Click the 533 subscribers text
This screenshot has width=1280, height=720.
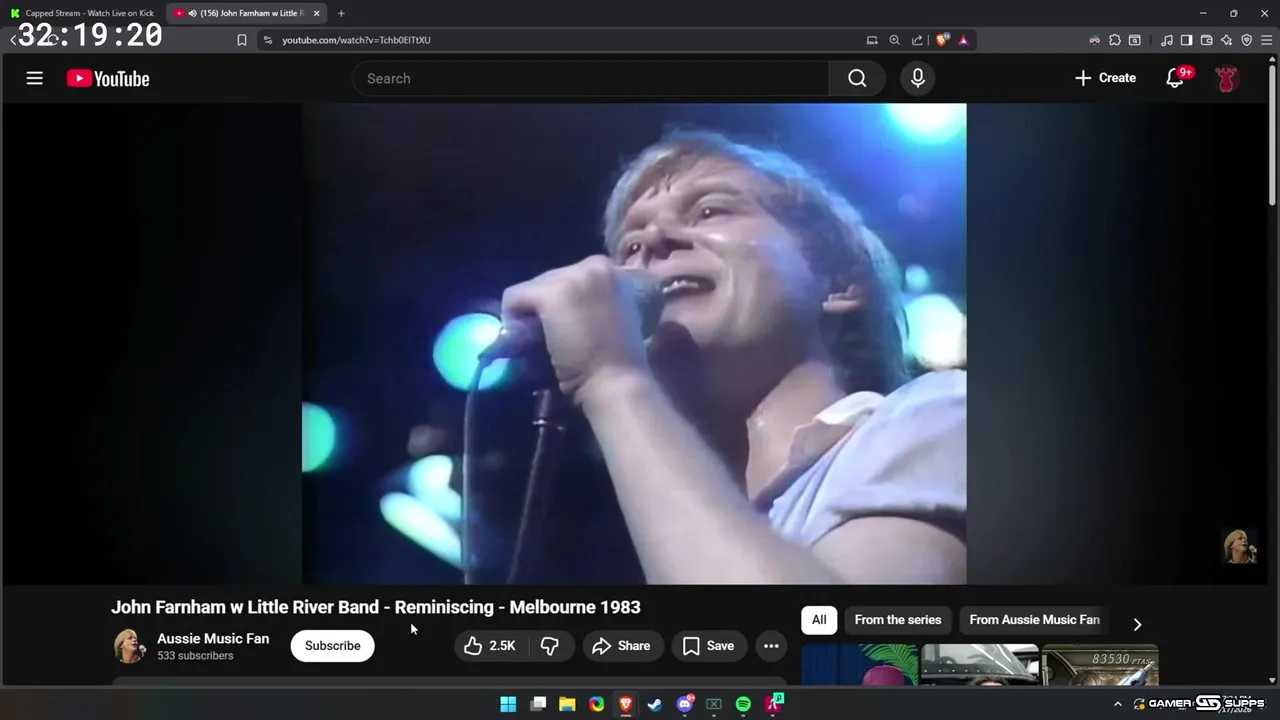click(x=195, y=656)
